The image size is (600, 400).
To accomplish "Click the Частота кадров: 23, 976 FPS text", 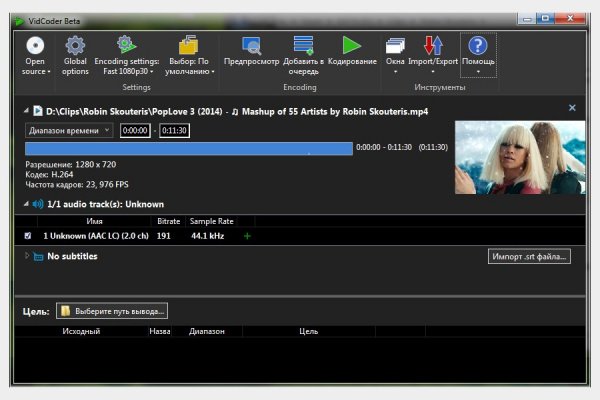I will [x=77, y=184].
